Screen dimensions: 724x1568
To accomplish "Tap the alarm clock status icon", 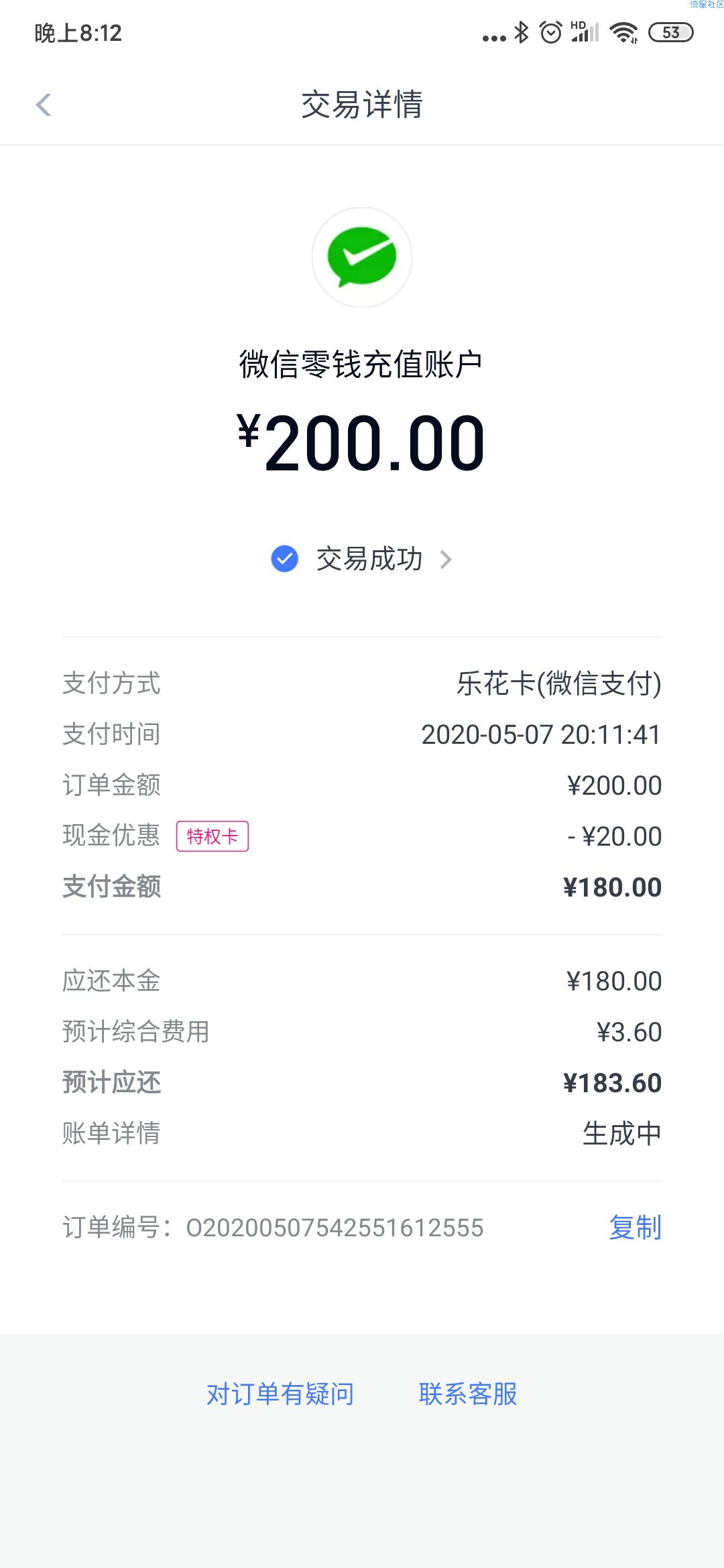I will (551, 32).
